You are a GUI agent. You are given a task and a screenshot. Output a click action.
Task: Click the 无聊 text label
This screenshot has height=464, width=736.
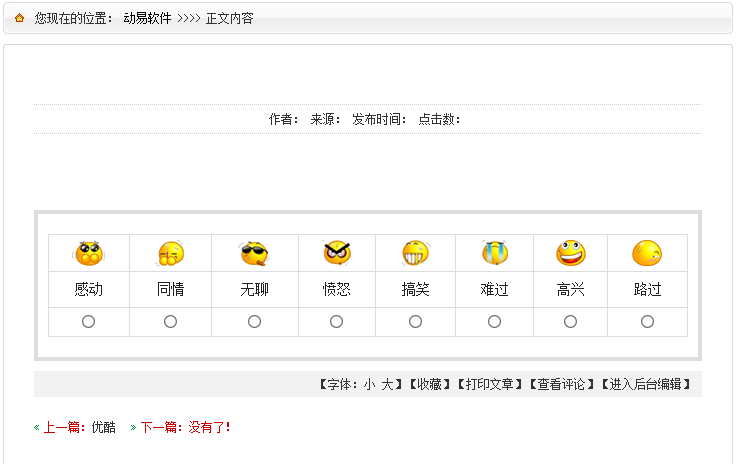[254, 289]
